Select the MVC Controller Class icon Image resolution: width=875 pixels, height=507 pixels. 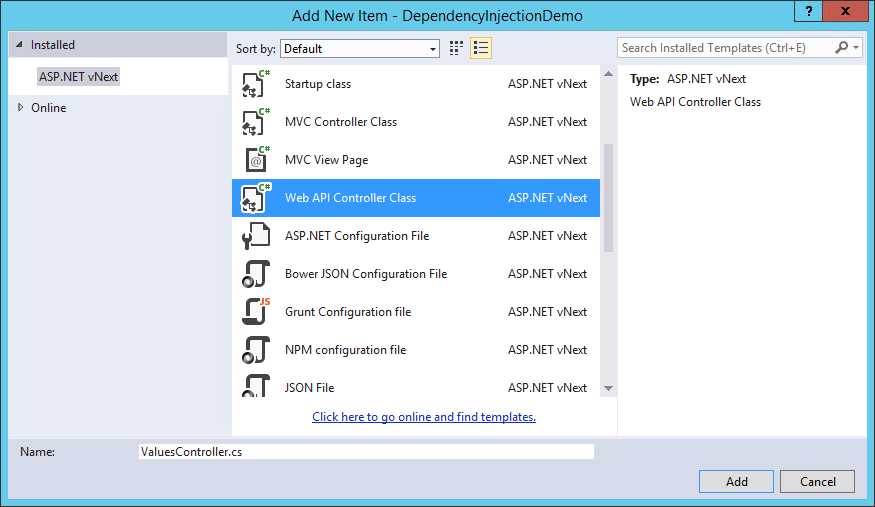[256, 122]
